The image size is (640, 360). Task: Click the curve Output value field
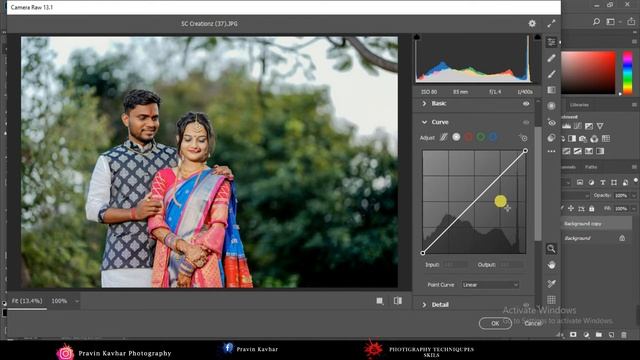511,265
